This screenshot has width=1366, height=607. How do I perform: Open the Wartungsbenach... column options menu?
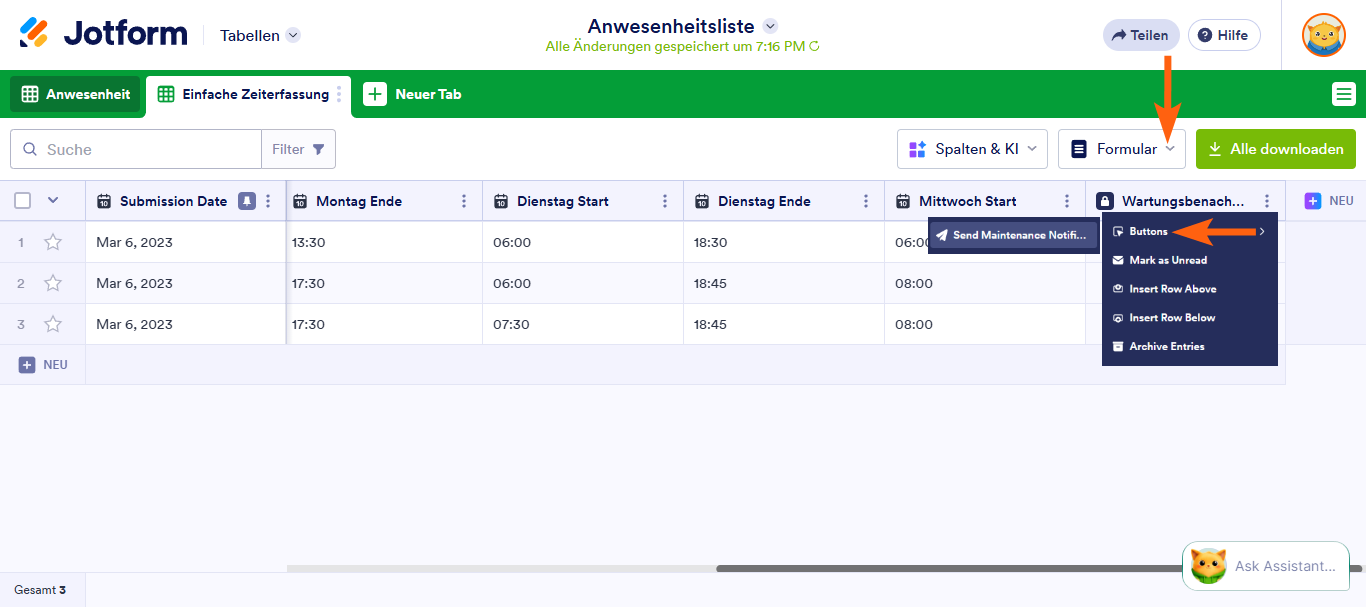(x=1268, y=201)
